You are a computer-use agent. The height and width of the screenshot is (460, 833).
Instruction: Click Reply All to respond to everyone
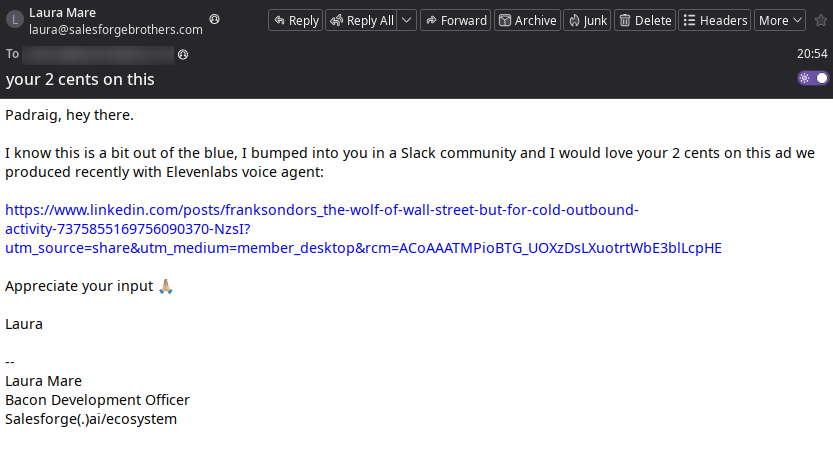(361, 20)
